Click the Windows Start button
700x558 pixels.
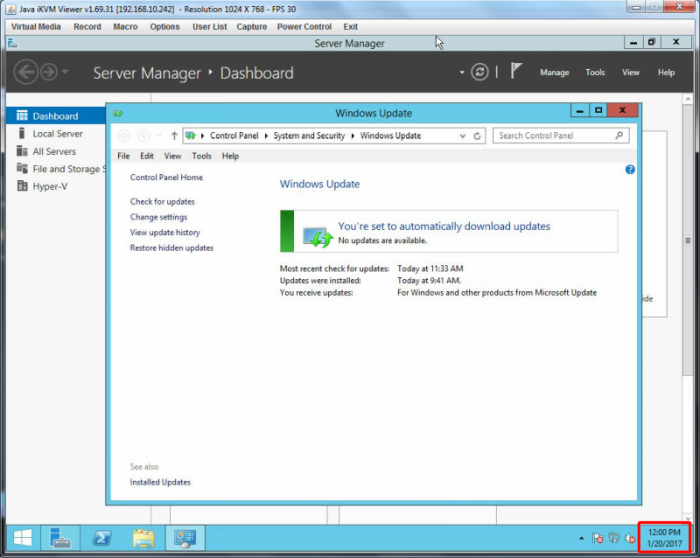[22, 538]
